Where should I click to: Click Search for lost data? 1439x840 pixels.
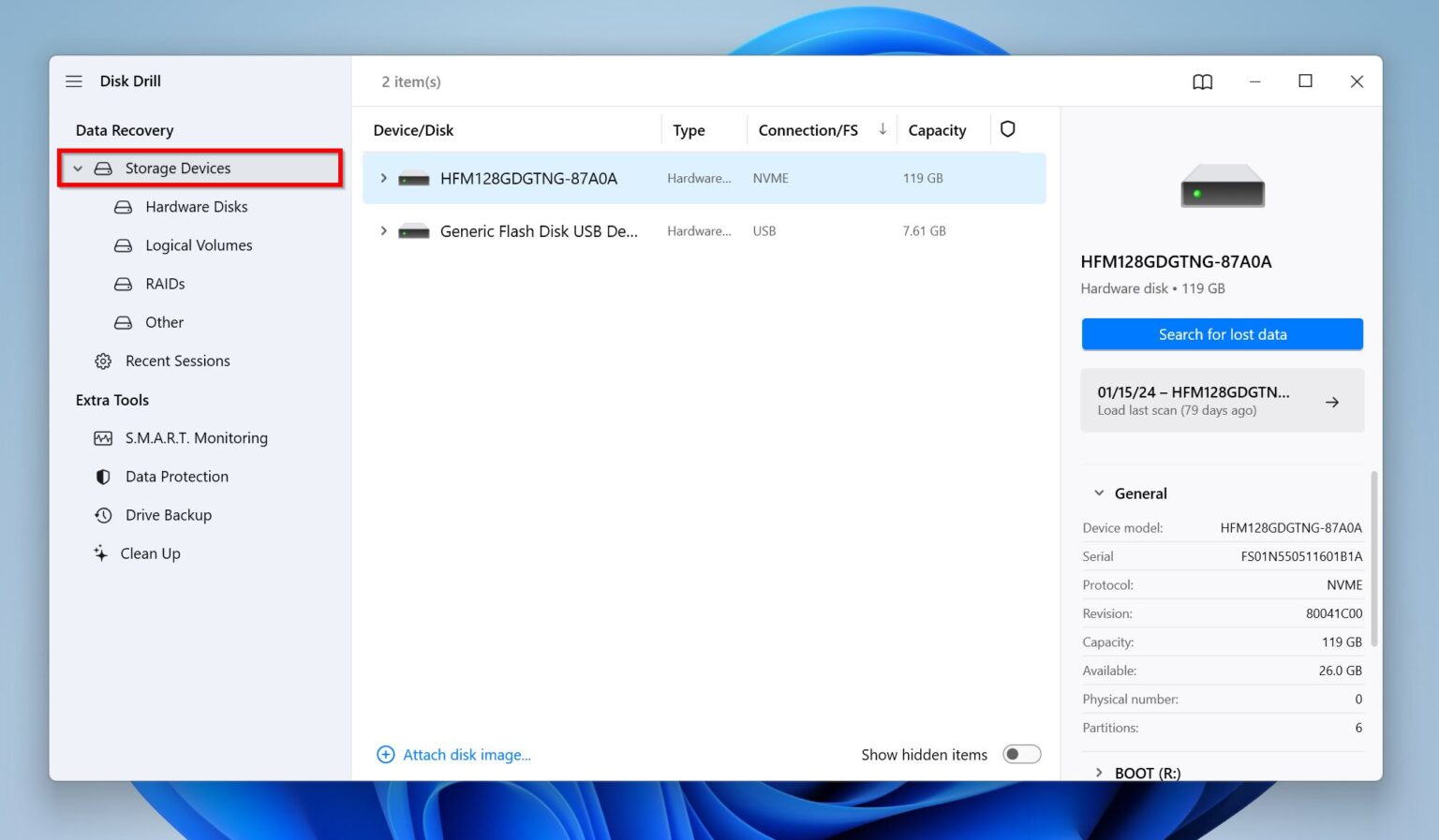(1222, 334)
